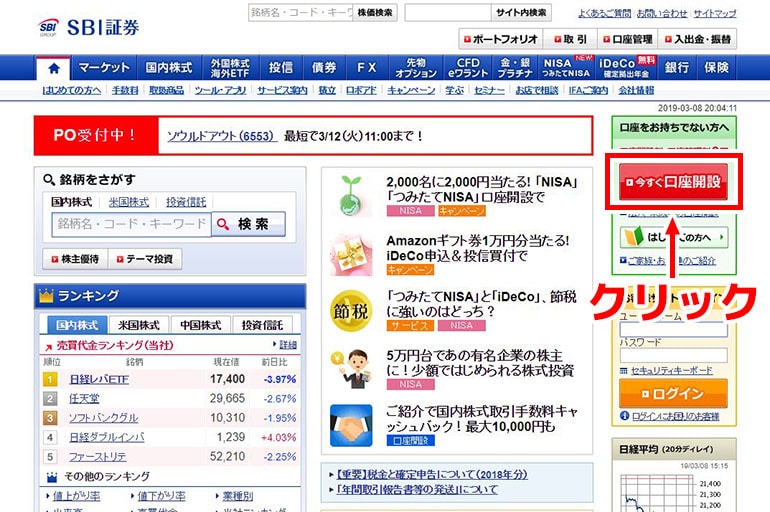Viewport: 770px width, 512px height.
Task: Open サイトマップ link
Action: (715, 14)
